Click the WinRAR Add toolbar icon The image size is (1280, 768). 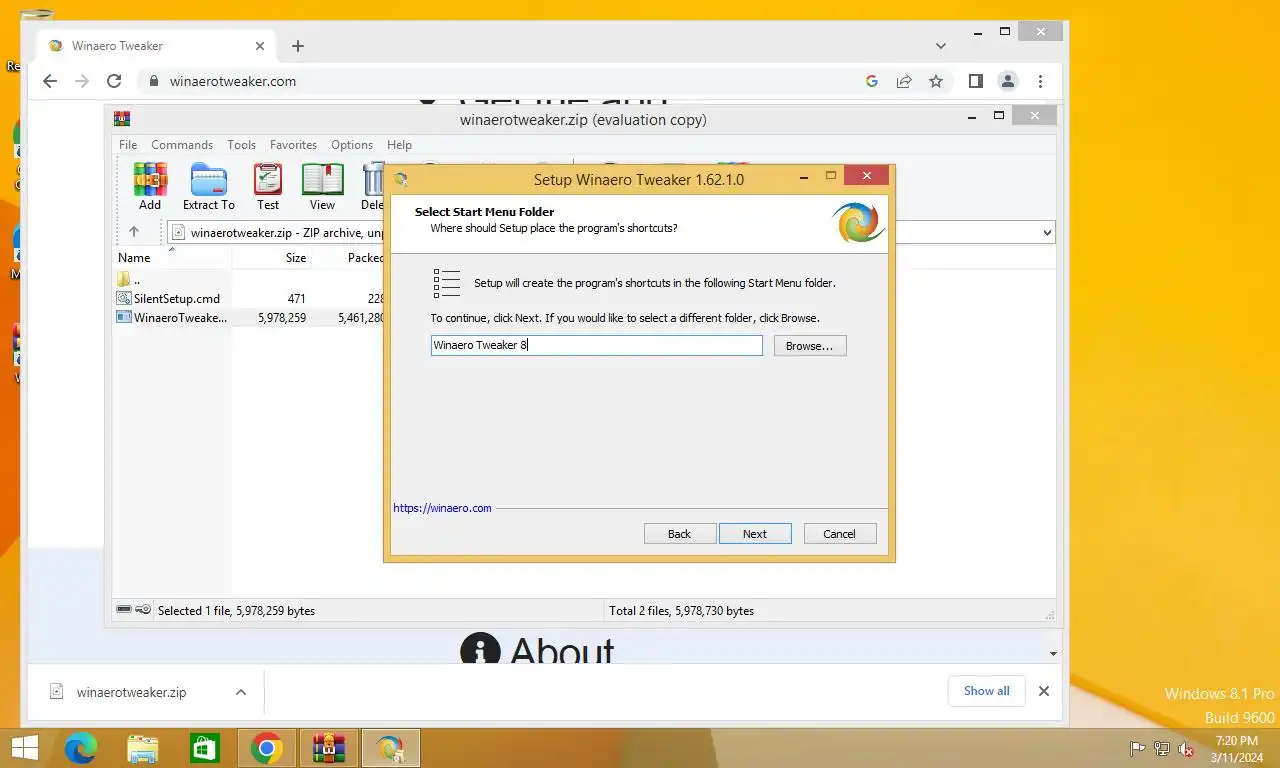point(150,187)
